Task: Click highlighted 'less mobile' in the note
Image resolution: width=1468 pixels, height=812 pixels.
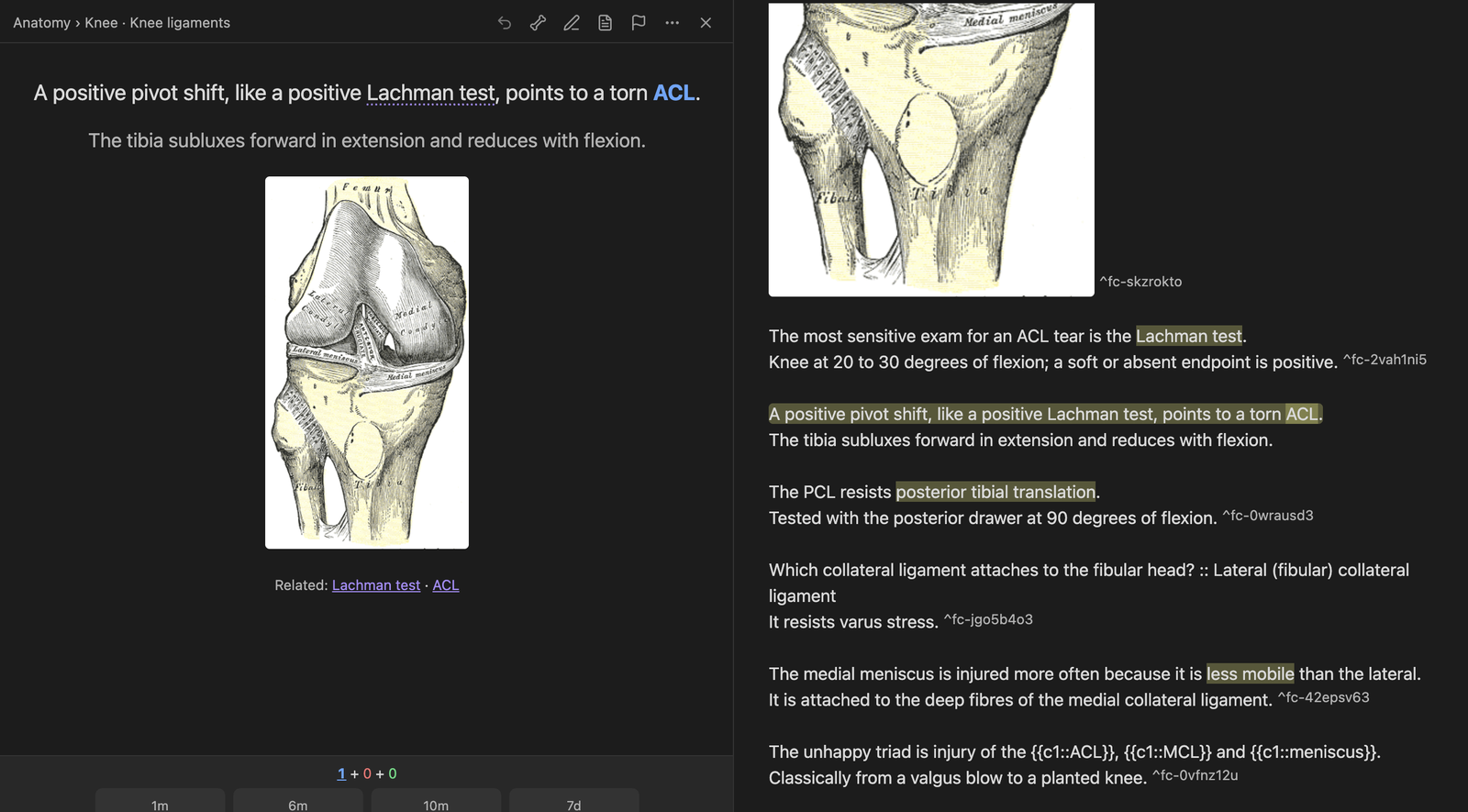Action: tap(1250, 673)
